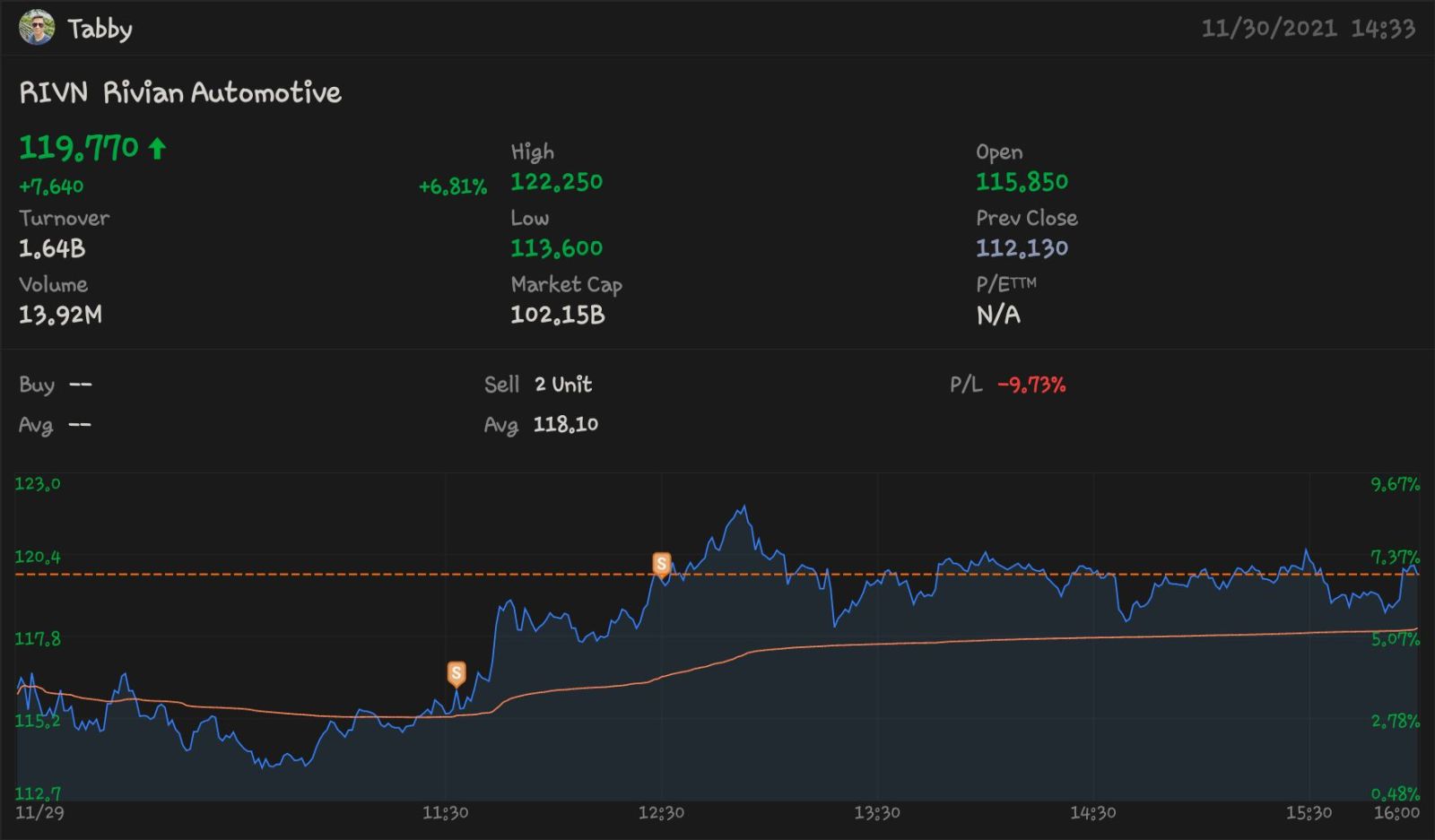The height and width of the screenshot is (840, 1435).
Task: Click the Tabby profile avatar
Action: coord(37,28)
